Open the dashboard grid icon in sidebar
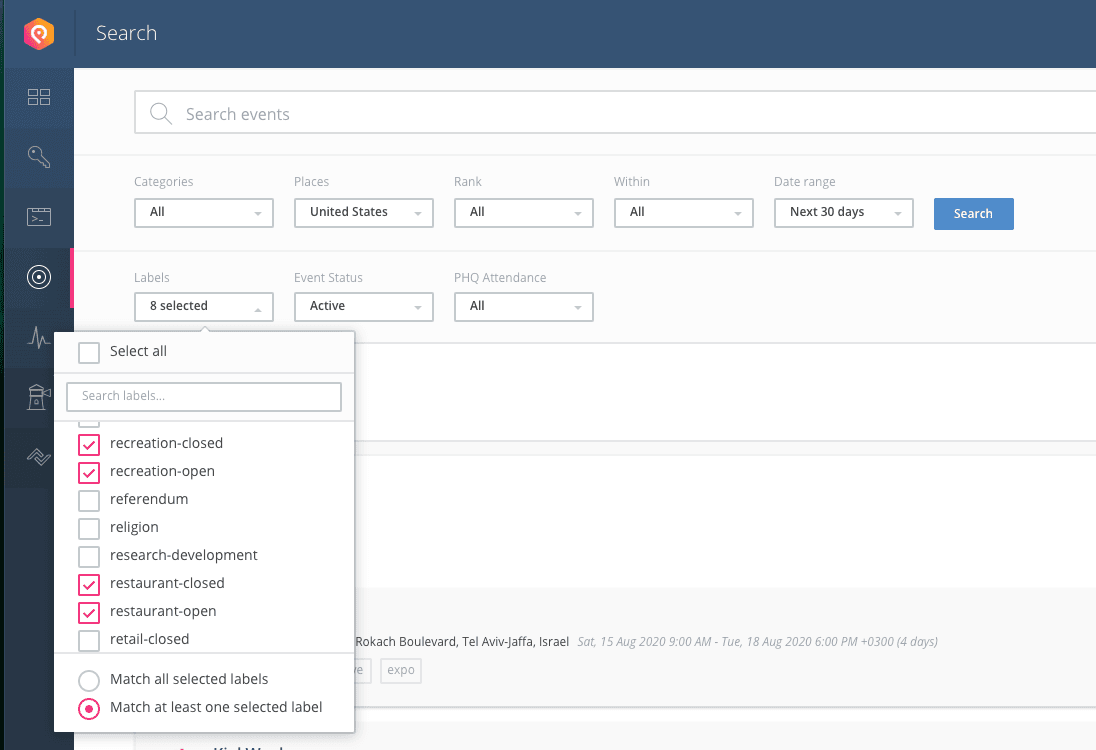The height and width of the screenshot is (750, 1096). tap(38, 97)
